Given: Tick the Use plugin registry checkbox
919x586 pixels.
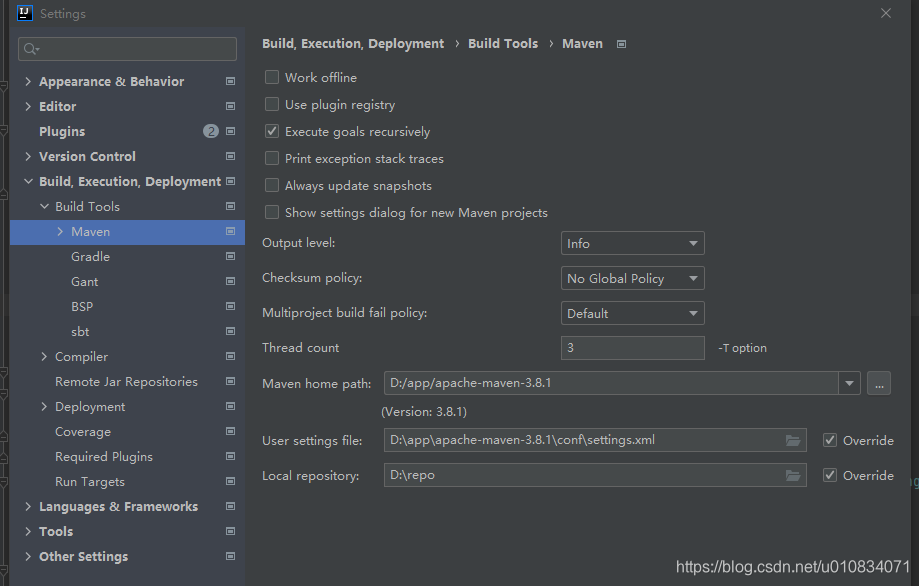Looking at the screenshot, I should [x=272, y=104].
